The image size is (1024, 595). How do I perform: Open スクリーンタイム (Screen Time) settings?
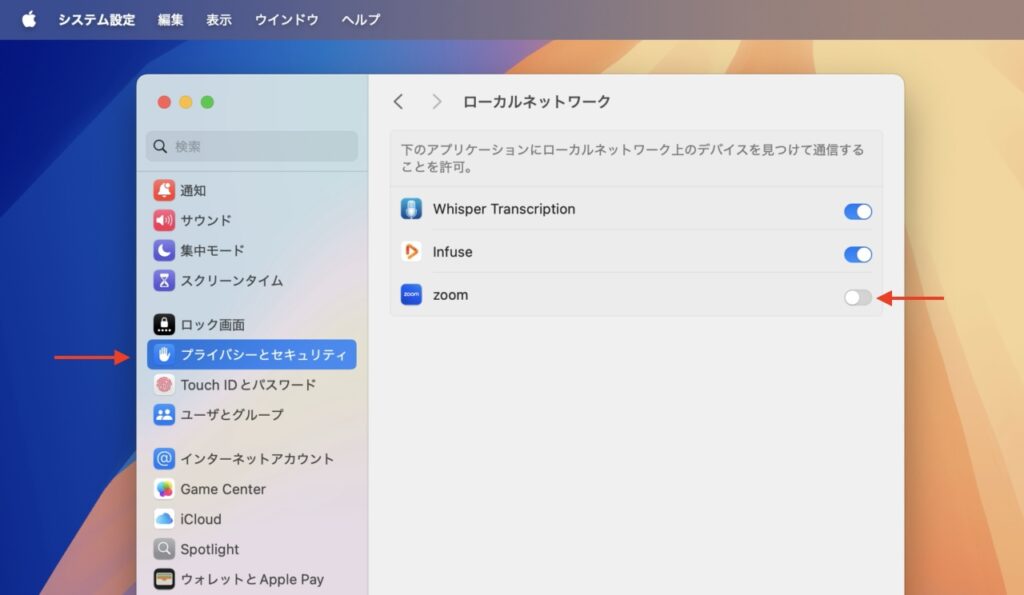165,280
